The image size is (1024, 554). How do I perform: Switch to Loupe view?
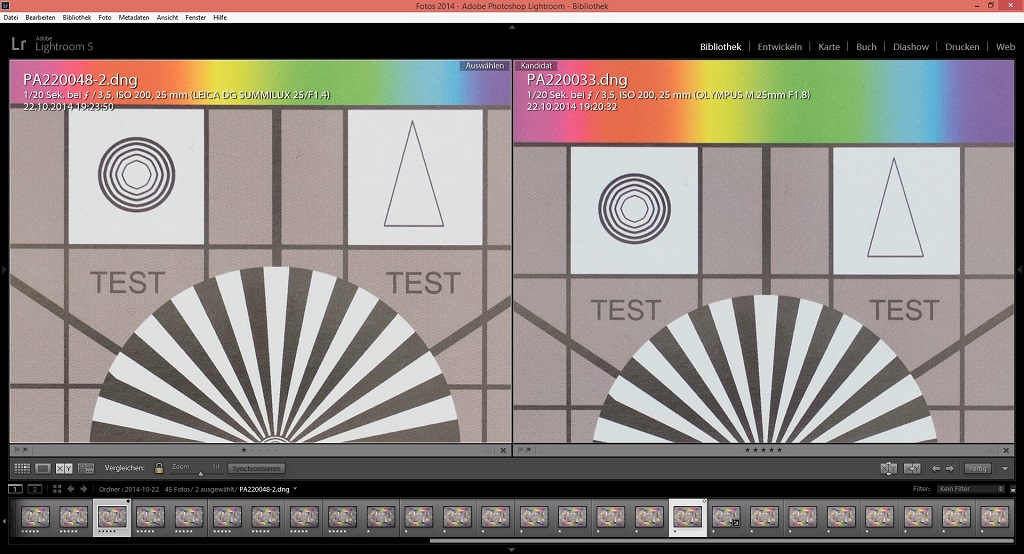(x=43, y=468)
